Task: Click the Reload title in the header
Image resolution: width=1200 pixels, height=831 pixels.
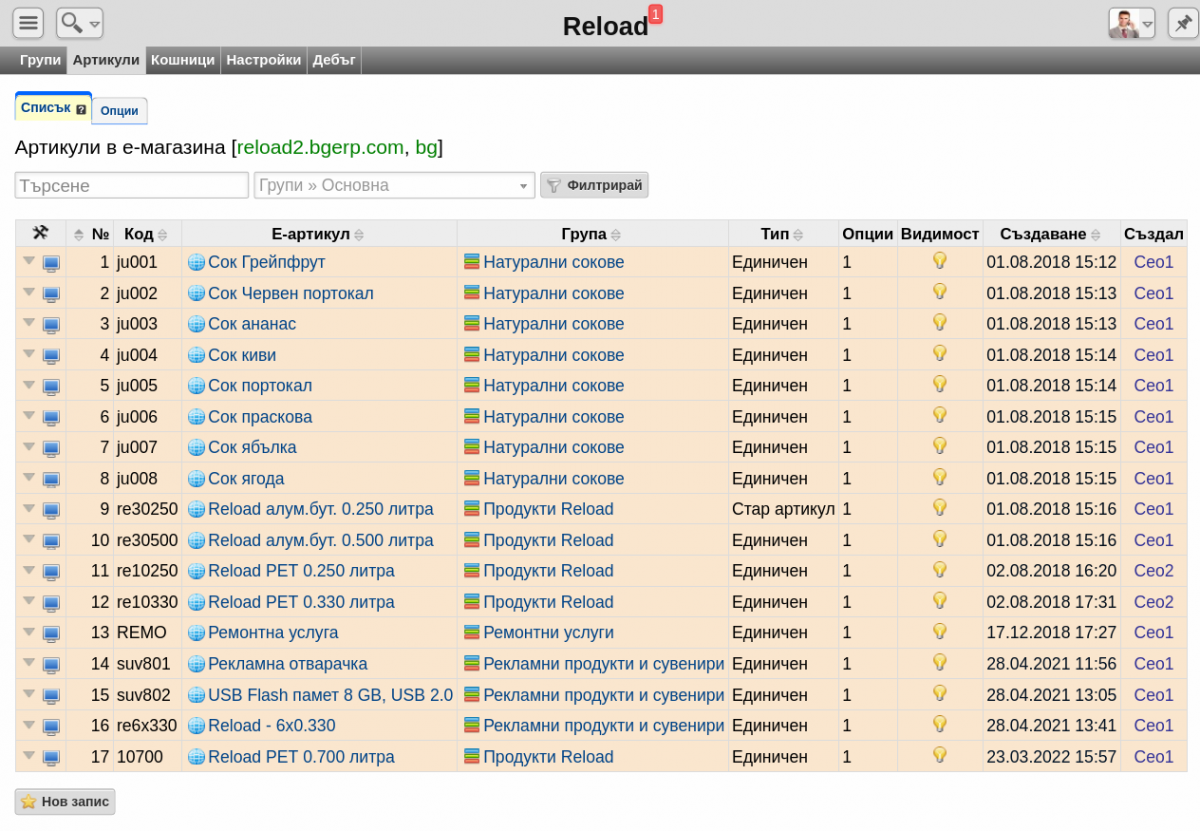Action: (605, 27)
